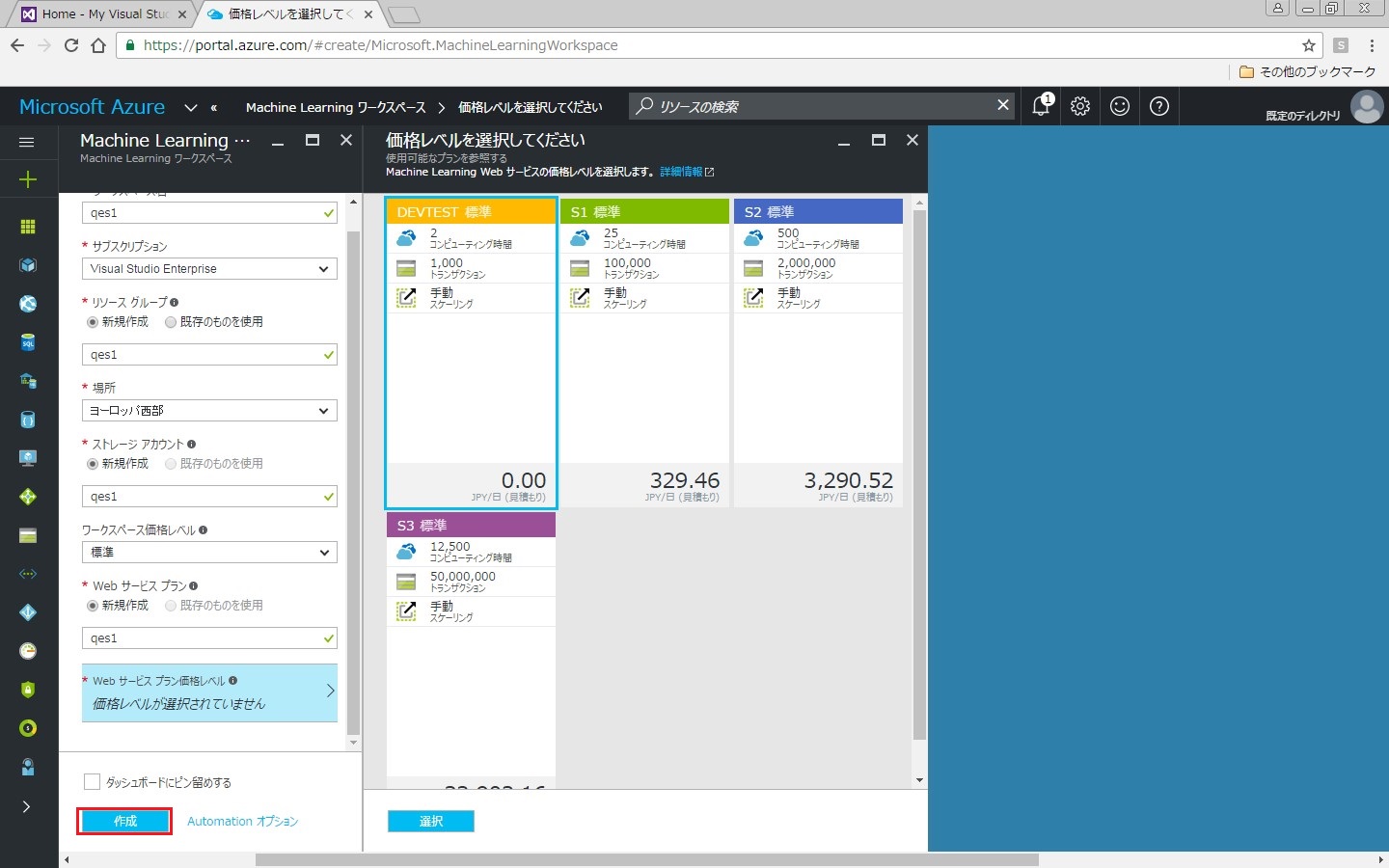This screenshot has width=1389, height=868.
Task: Click the green plus New resource icon
Action: tap(28, 179)
